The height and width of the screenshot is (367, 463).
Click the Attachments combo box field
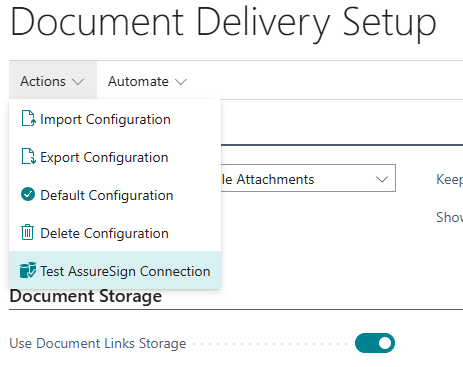308,178
